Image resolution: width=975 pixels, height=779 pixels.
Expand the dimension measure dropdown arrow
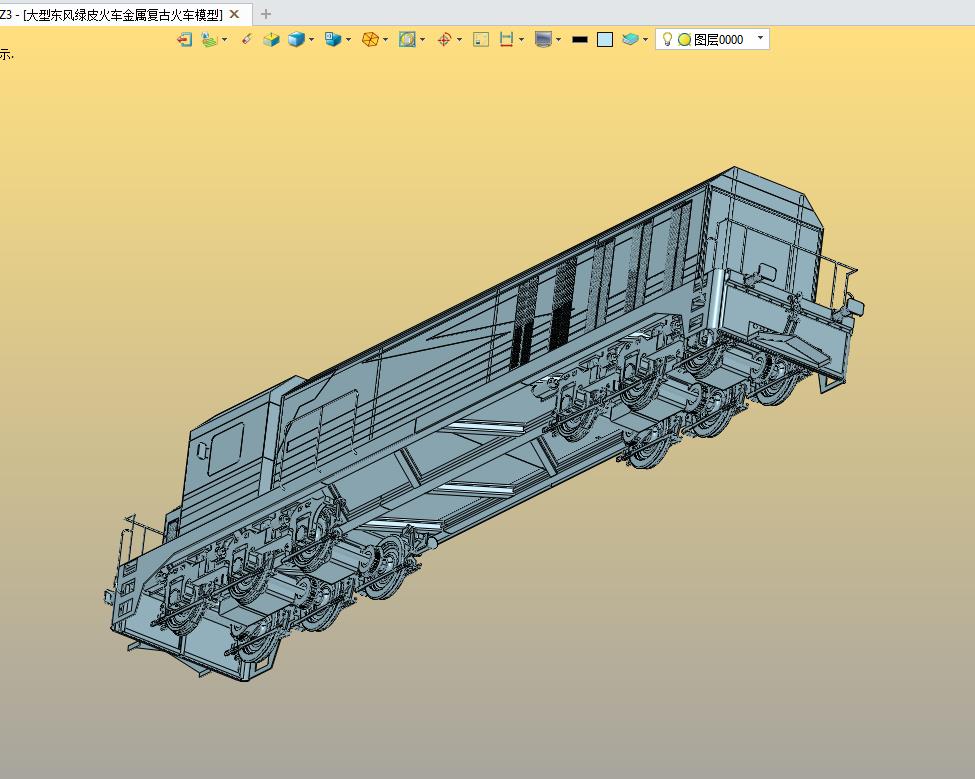(521, 40)
